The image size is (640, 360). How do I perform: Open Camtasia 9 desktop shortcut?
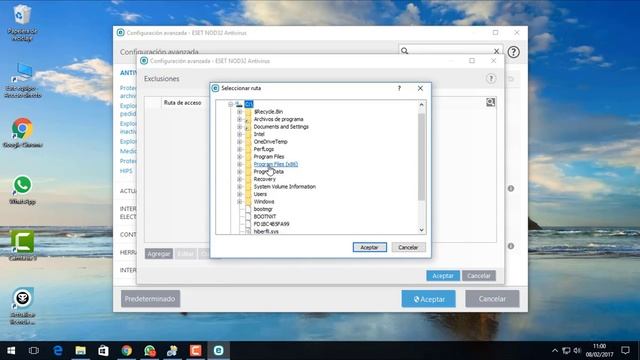tap(22, 245)
